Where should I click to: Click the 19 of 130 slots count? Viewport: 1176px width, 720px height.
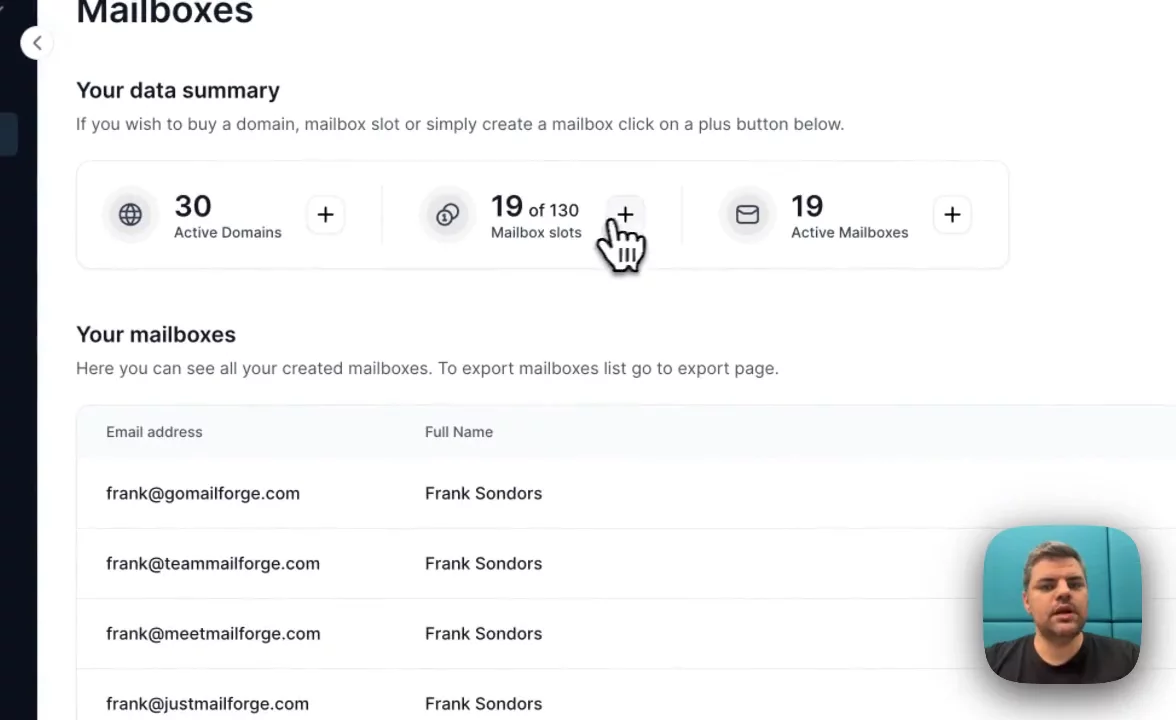534,207
